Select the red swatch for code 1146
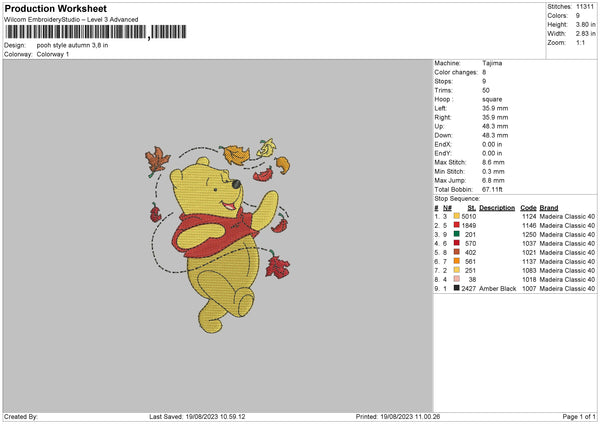The image size is (600, 424). tap(457, 225)
